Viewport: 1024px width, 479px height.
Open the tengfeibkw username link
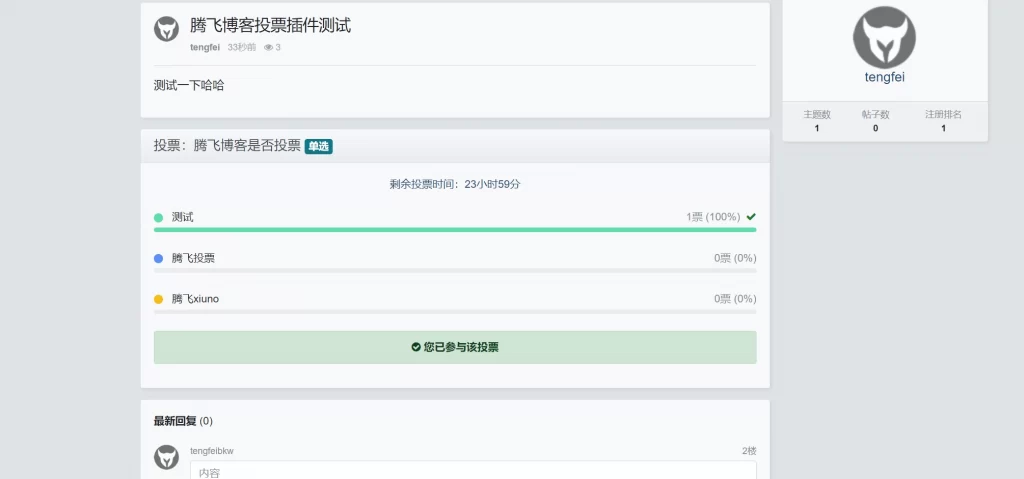211,451
